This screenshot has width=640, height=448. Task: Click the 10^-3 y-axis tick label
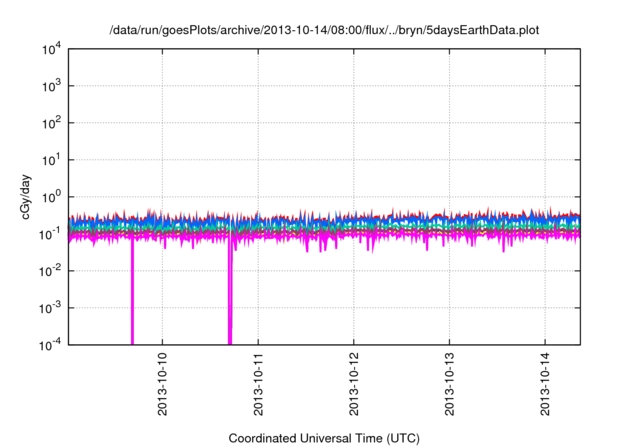pyautogui.click(x=50, y=308)
